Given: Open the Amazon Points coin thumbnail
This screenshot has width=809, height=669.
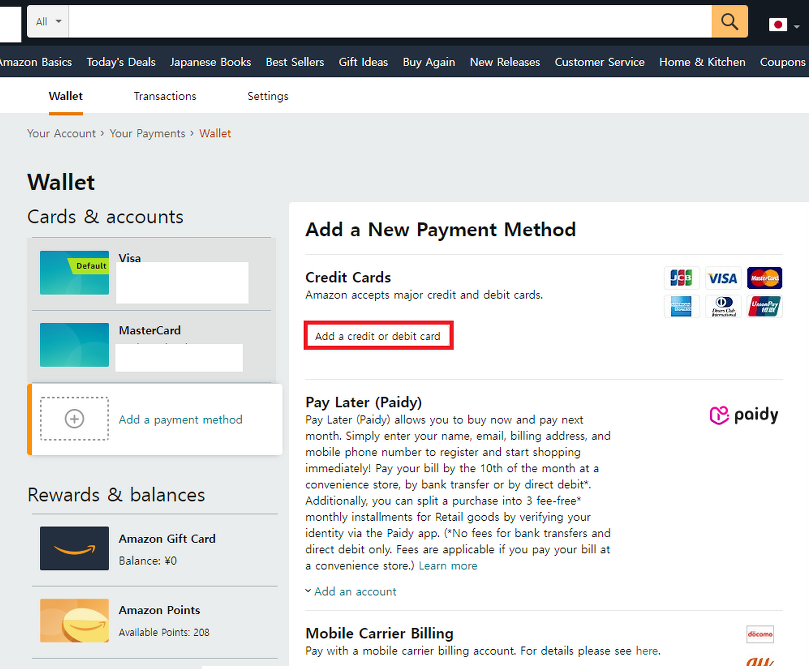Looking at the screenshot, I should click(74, 621).
